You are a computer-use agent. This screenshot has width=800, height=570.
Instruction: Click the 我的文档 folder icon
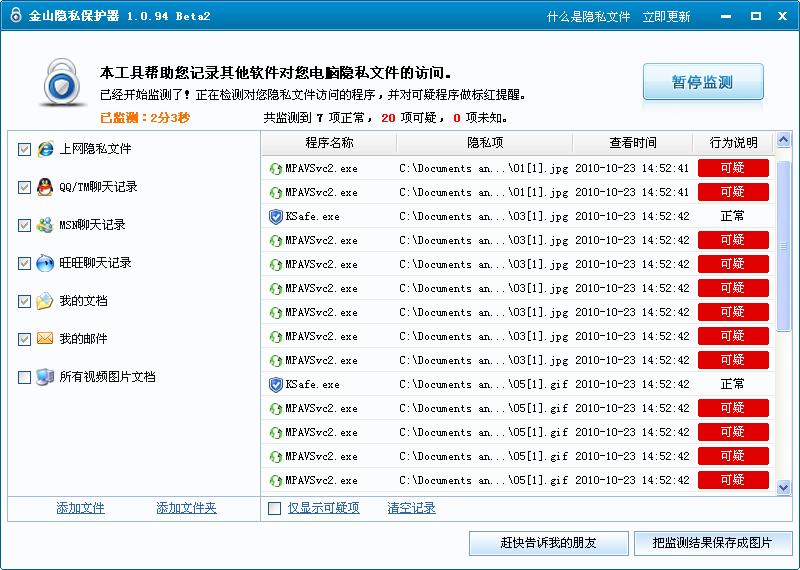[45, 301]
